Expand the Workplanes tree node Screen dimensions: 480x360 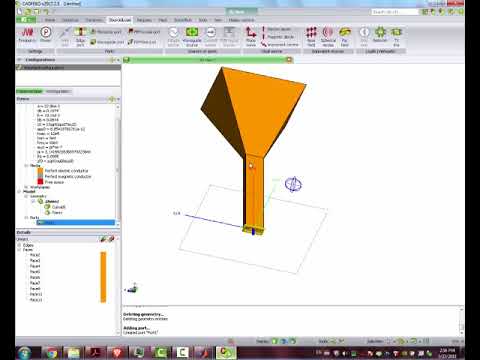(x=26, y=187)
